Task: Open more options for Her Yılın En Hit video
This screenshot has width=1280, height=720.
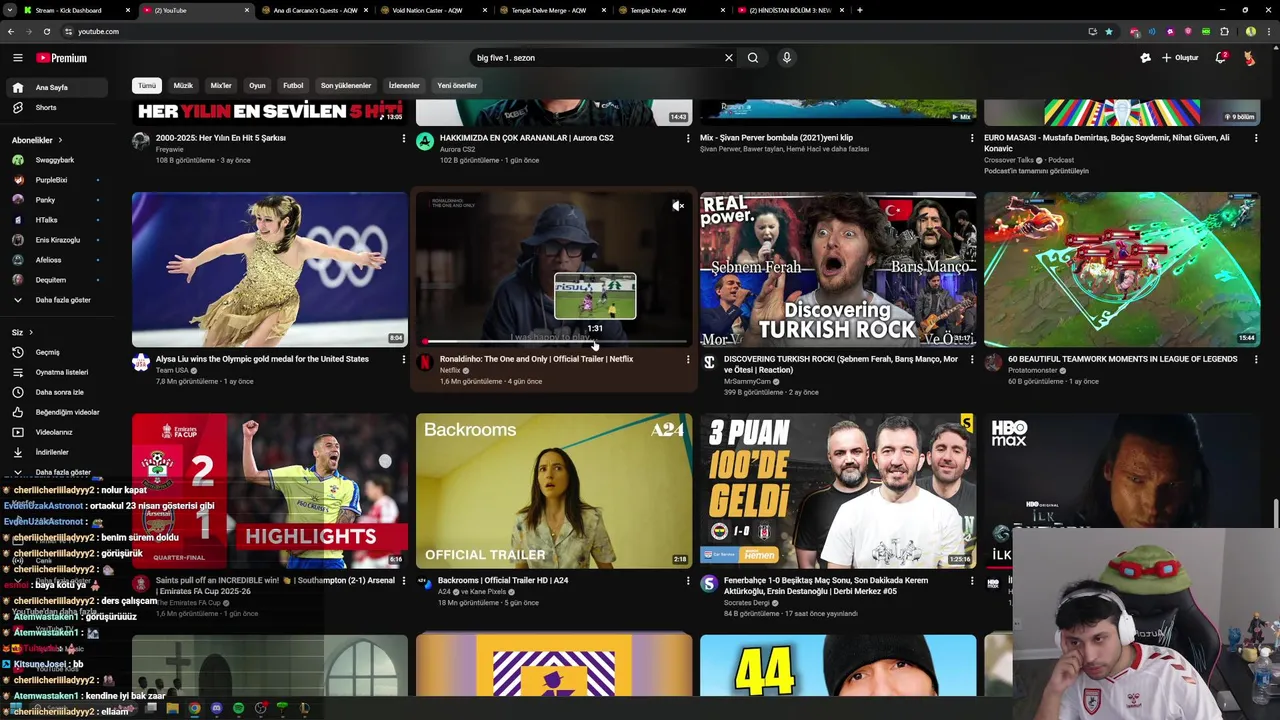Action: 404,138
